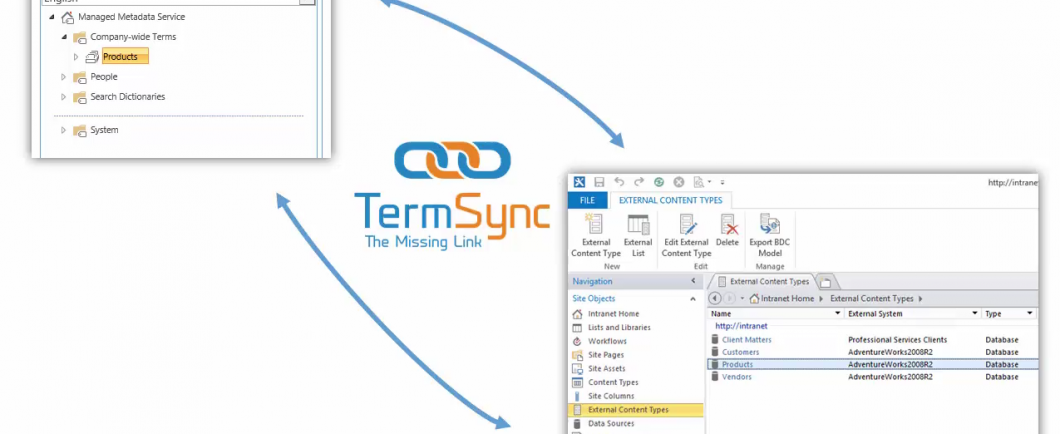Collapse the Navigation pane arrow

(693, 281)
